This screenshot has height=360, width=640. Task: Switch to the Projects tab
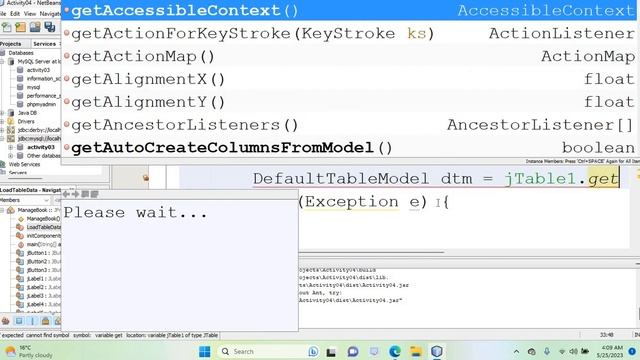click(12, 44)
